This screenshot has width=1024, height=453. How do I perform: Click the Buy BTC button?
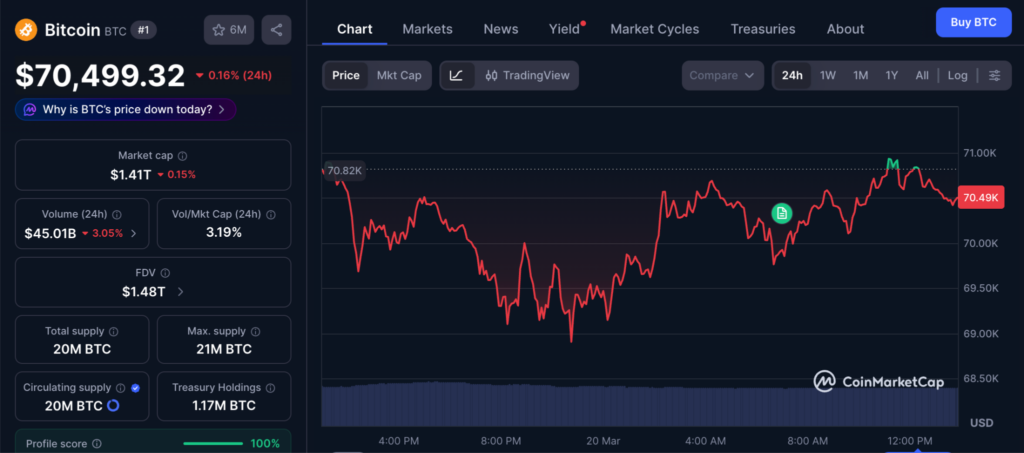[x=972, y=22]
